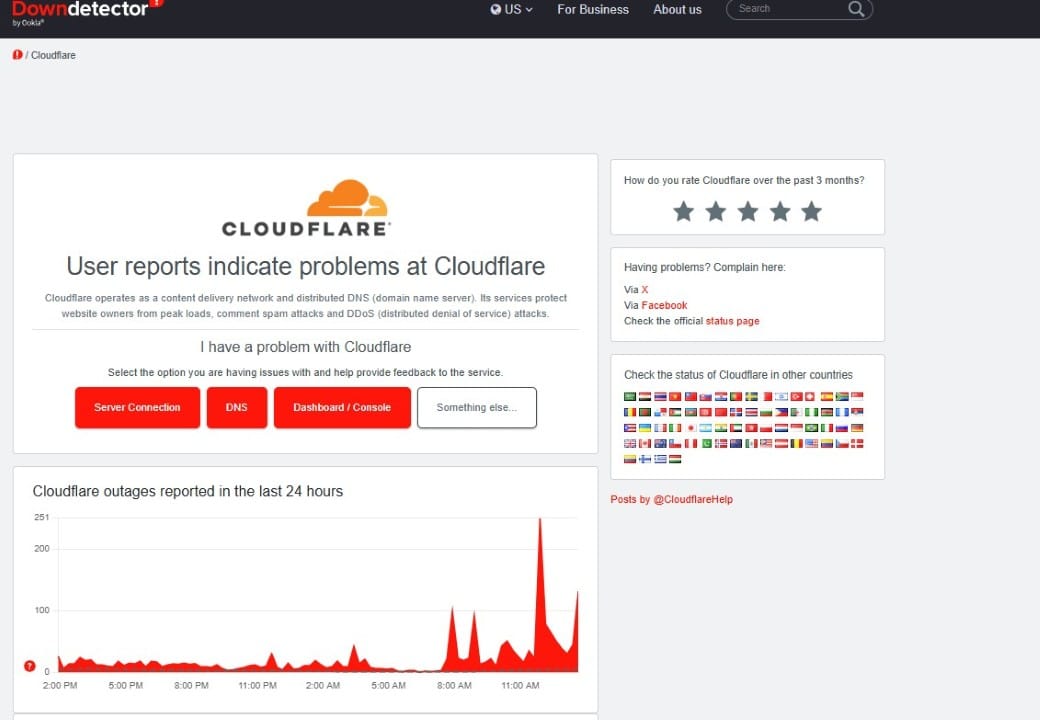The height and width of the screenshot is (720, 1040).
Task: Select the Sweden flag
Action: (x=751, y=396)
